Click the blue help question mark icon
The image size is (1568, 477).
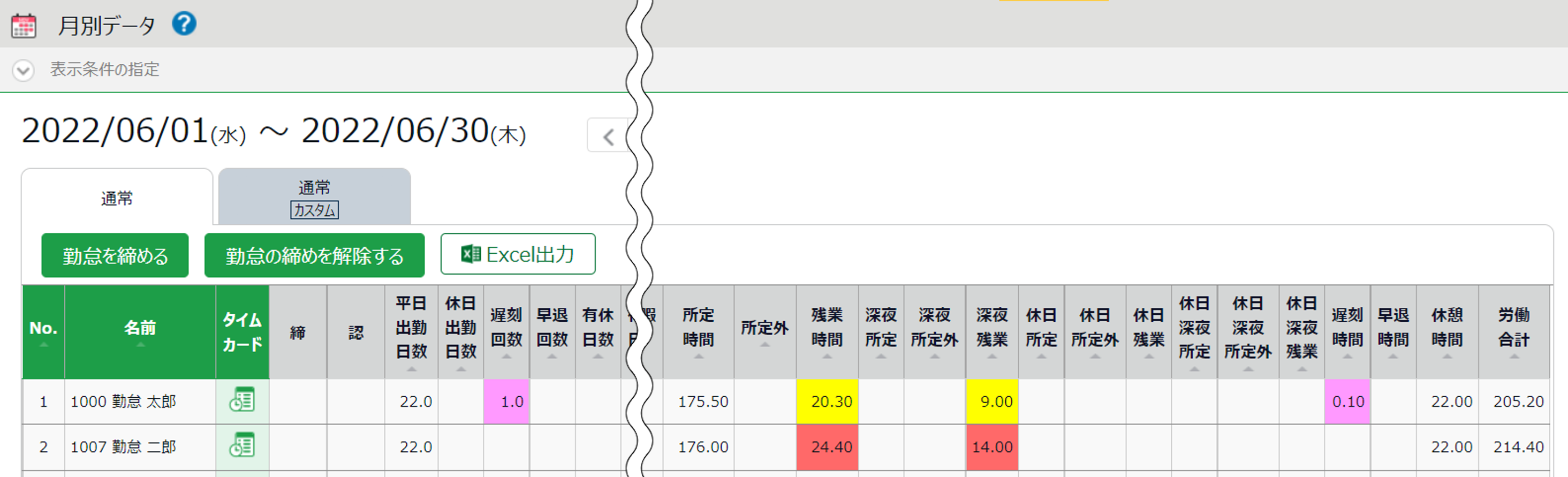coord(183,24)
